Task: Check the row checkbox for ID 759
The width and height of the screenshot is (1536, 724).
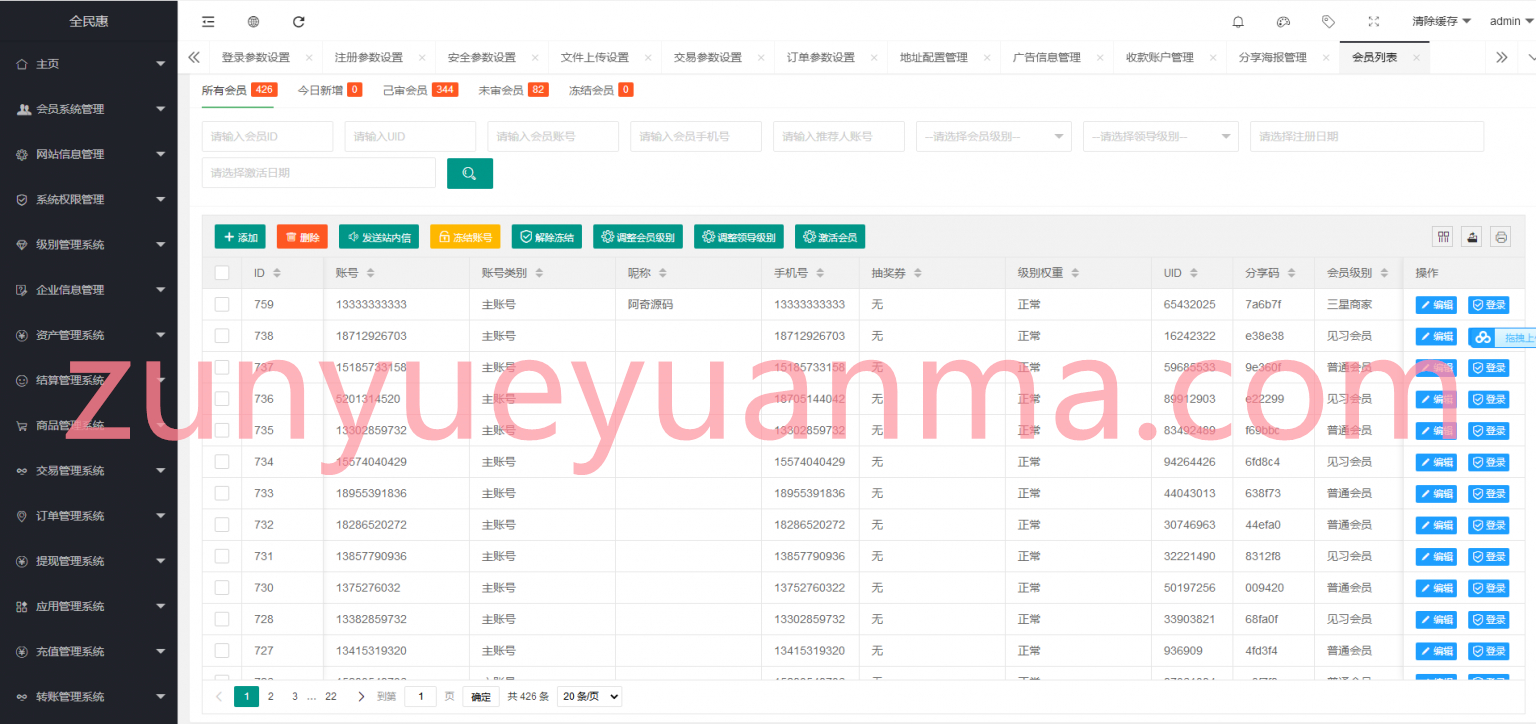Action: click(222, 304)
